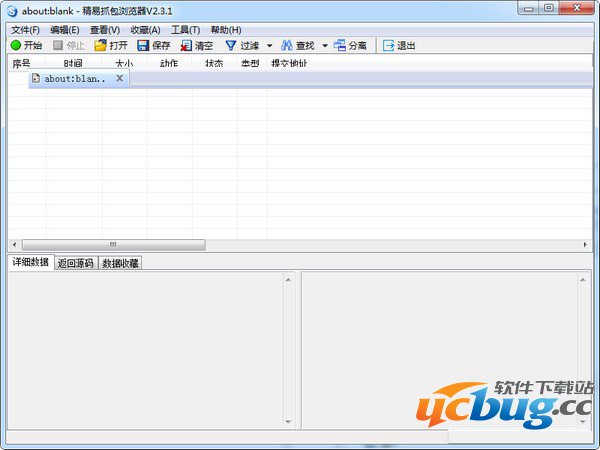Switch to the 返回源码 tab
Viewport: 600px width, 450px height.
(x=75, y=264)
